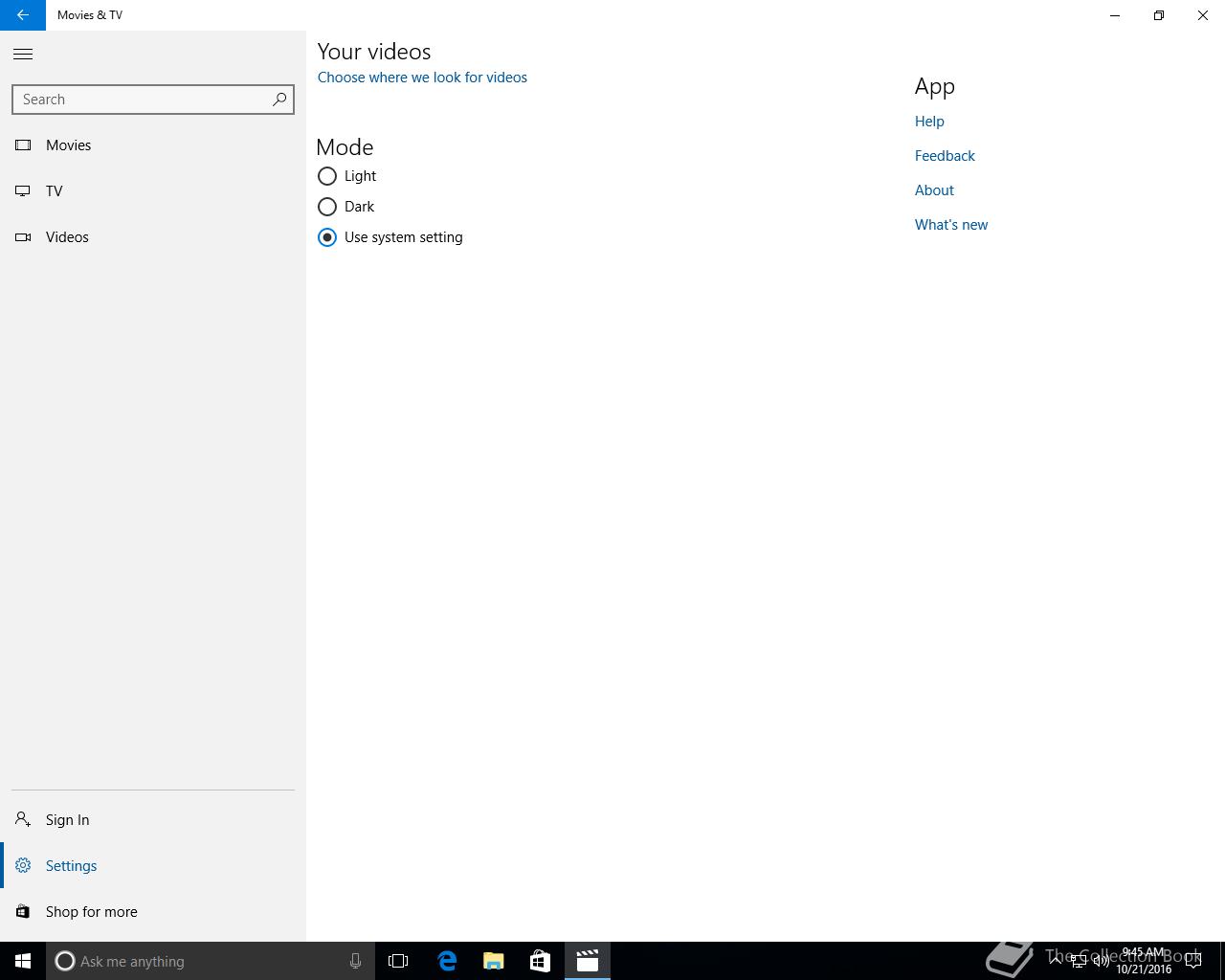The image size is (1225, 980).
Task: Open the Action Center notifications icon
Action: click(x=1193, y=961)
